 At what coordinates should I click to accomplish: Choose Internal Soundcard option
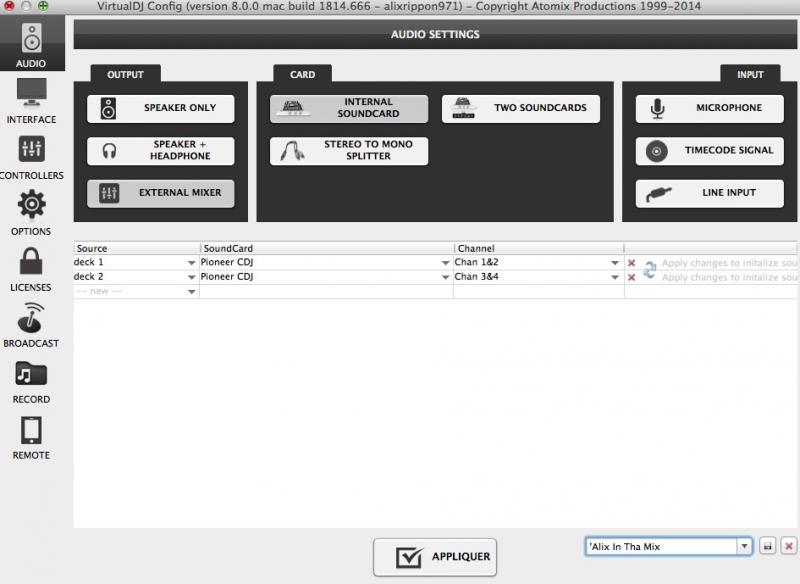(349, 108)
